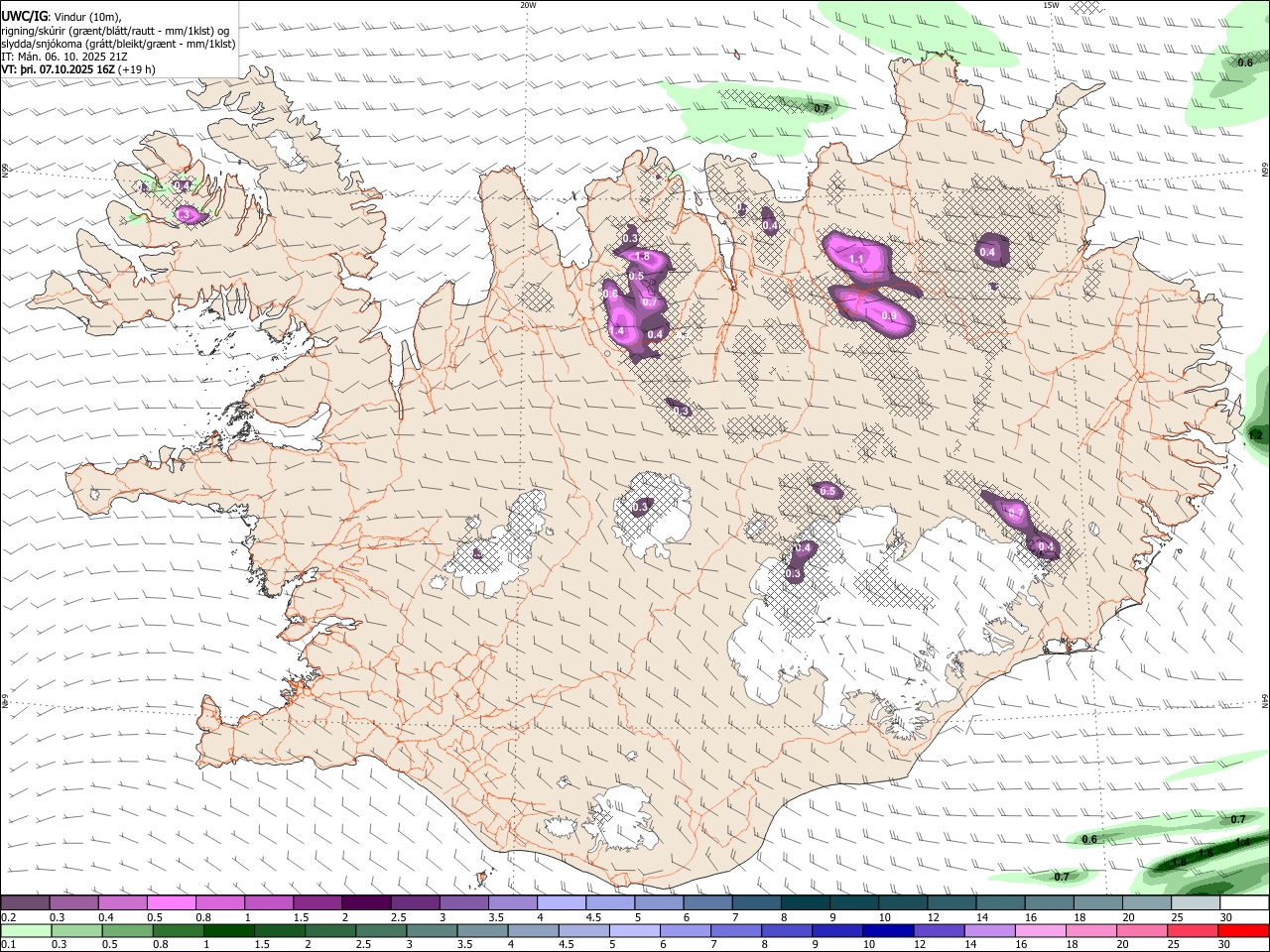
Task: Click the '15W' longitude label
Action: point(1051,5)
